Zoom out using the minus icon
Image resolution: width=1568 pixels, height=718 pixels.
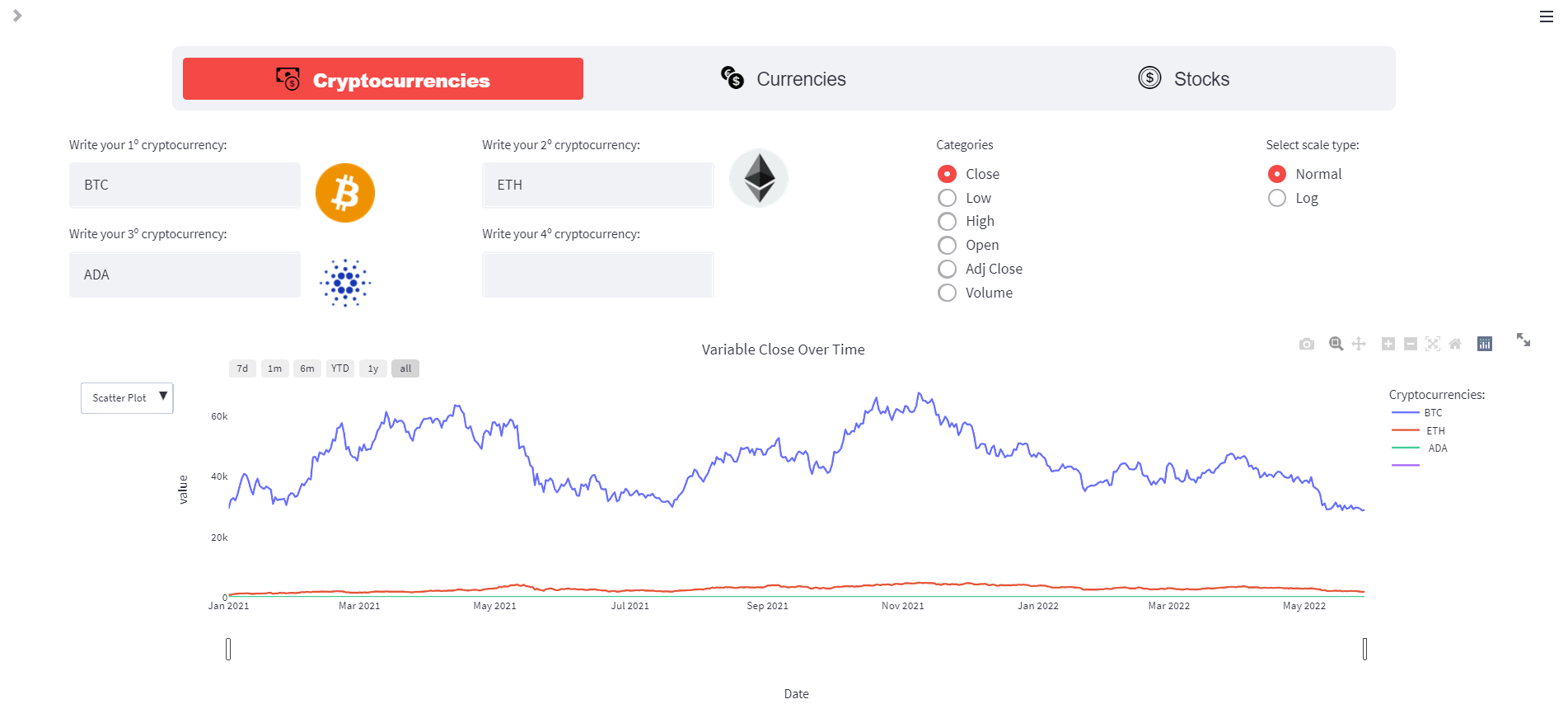pyautogui.click(x=1411, y=343)
